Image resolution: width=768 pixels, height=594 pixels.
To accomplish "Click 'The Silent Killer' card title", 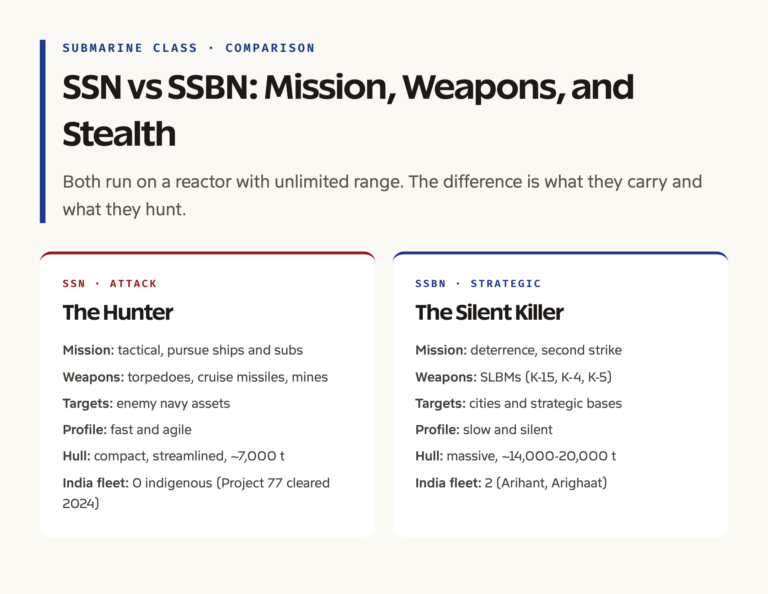I will point(489,312).
